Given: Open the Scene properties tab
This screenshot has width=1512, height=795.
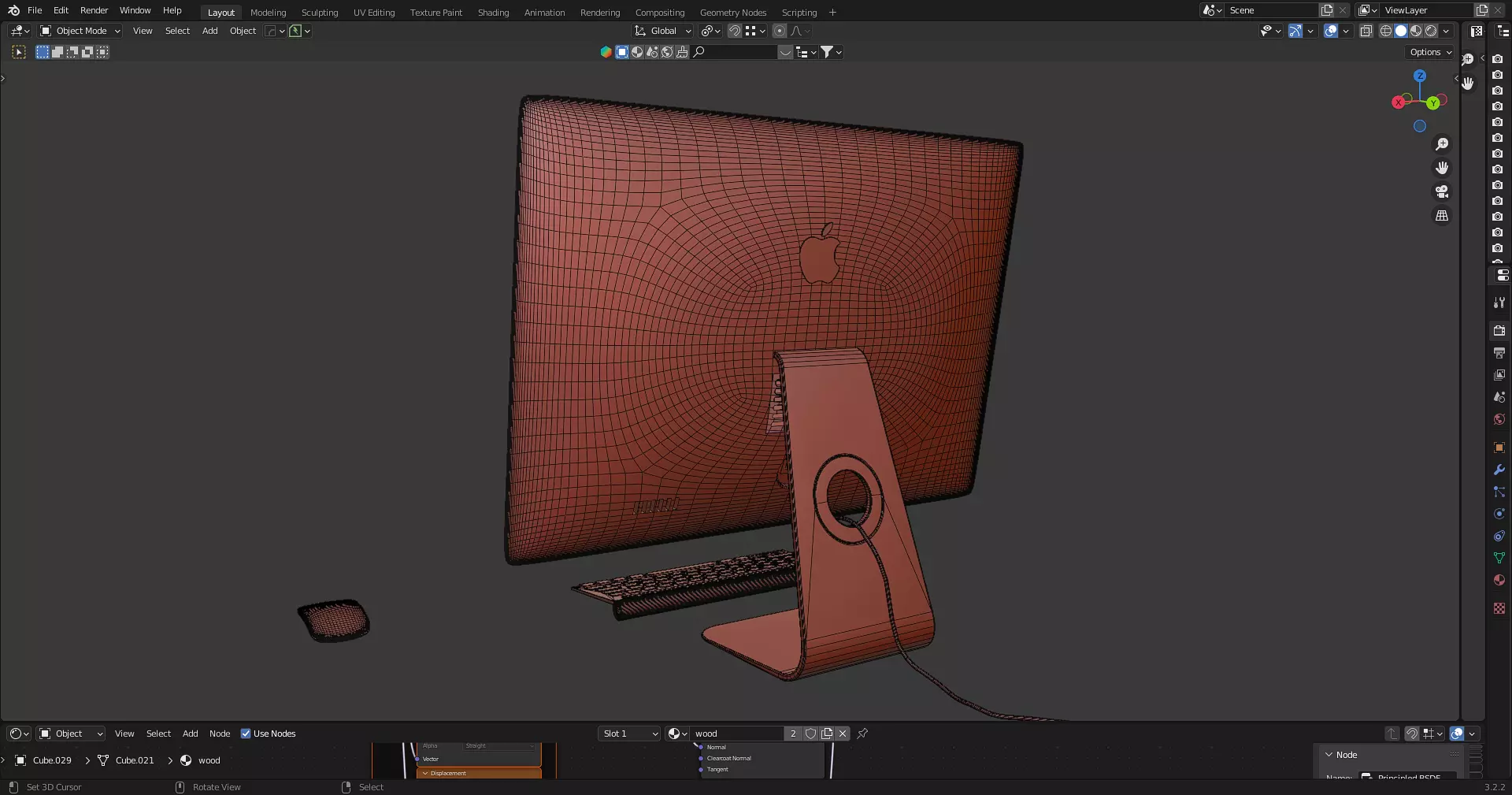Looking at the screenshot, I should 1499,397.
